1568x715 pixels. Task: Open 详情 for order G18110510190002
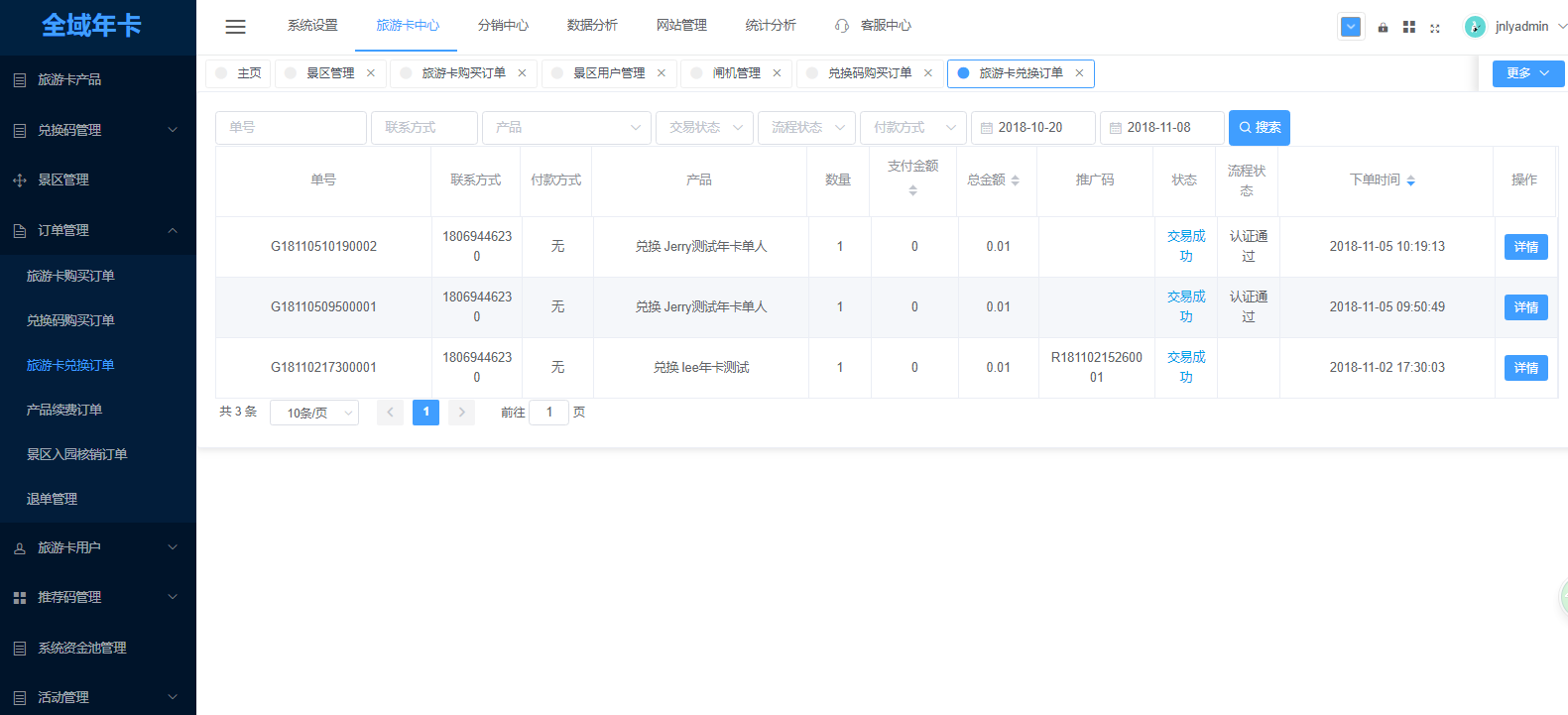pyautogui.click(x=1525, y=247)
